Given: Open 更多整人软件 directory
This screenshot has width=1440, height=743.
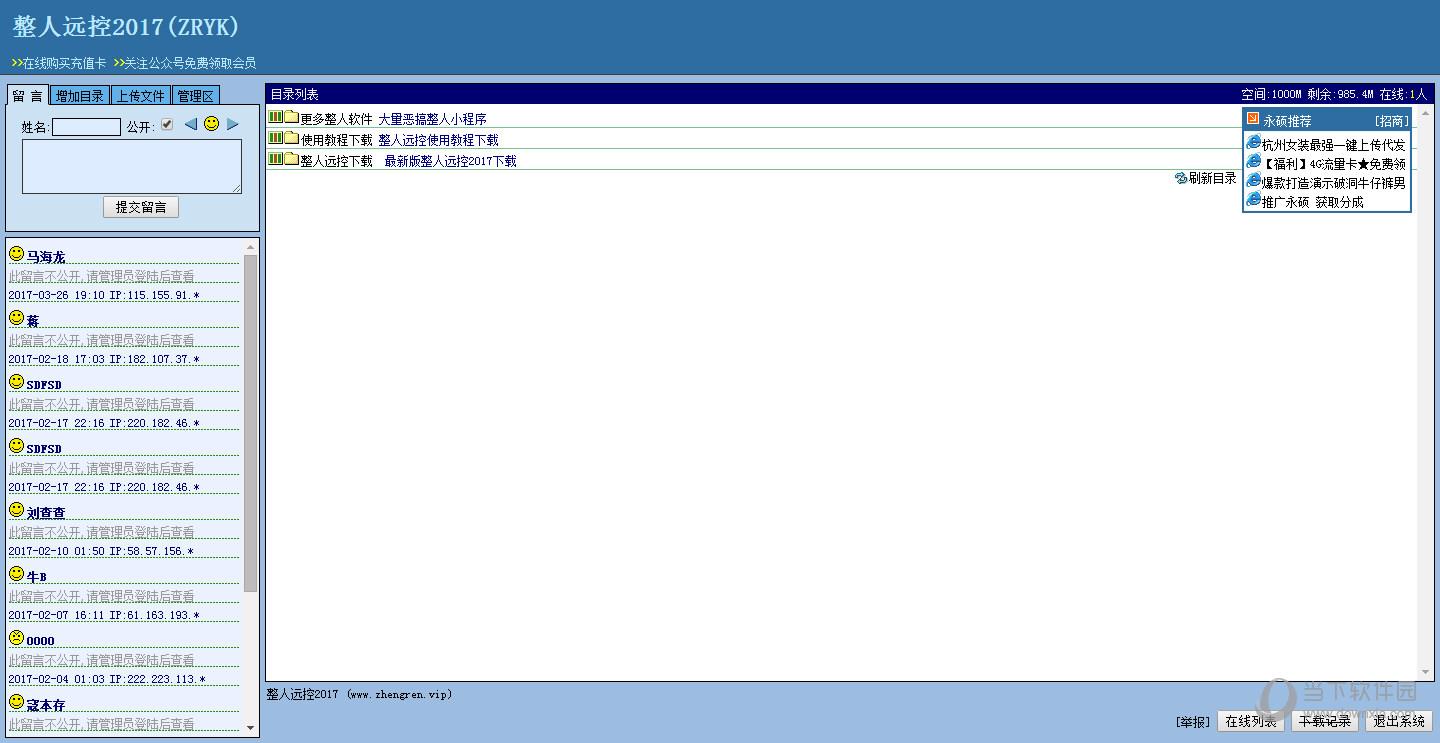Looking at the screenshot, I should coord(336,119).
